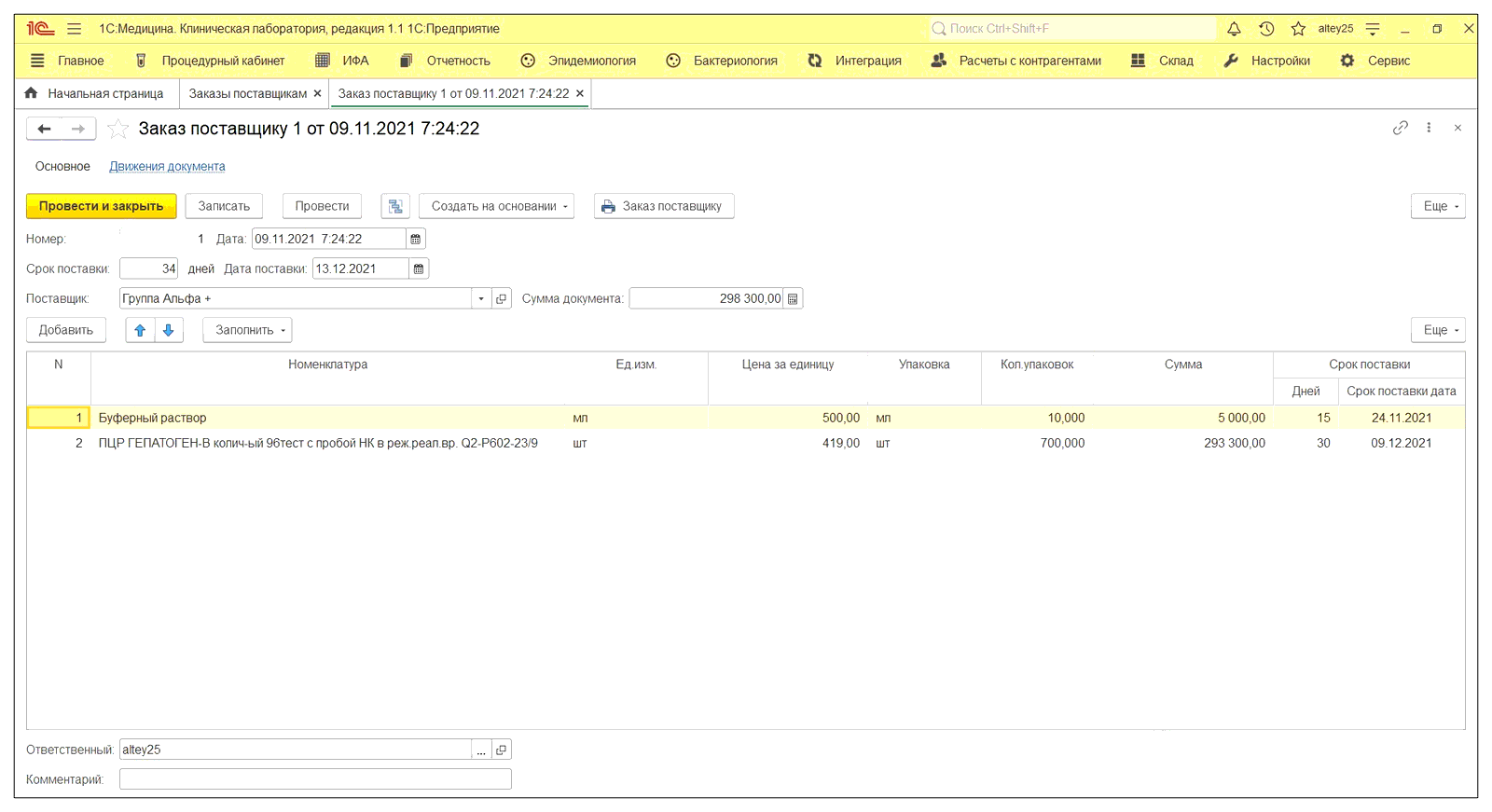
Task: Move row down with blue down arrow
Action: point(169,330)
